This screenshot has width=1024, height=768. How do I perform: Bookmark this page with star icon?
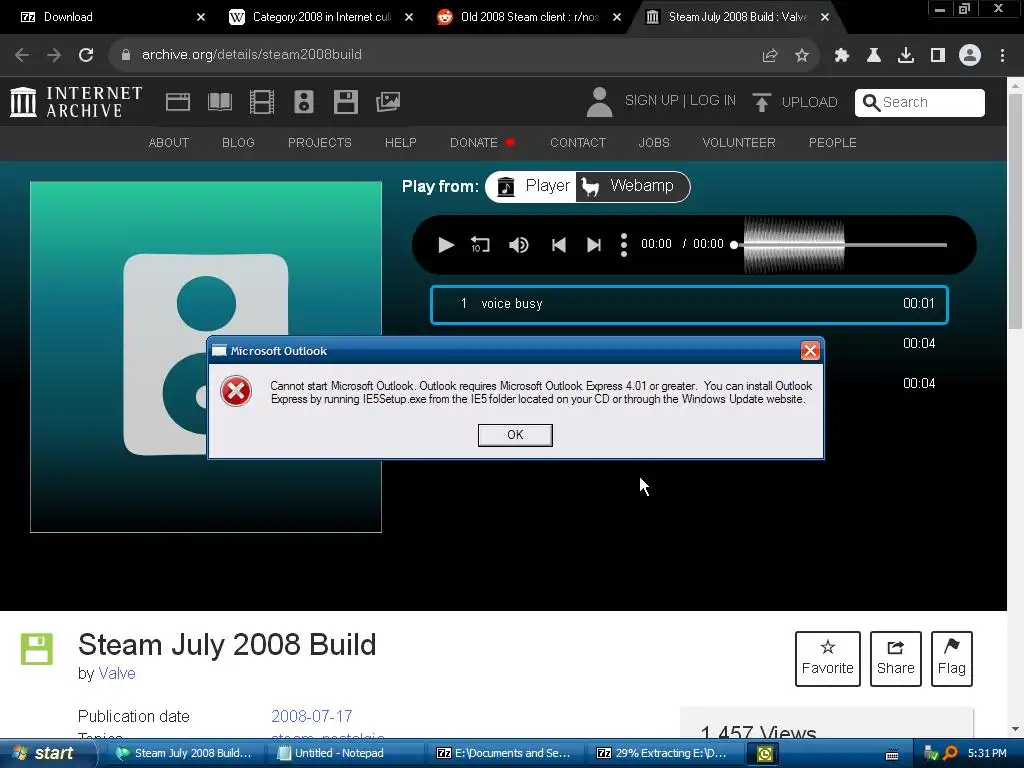(802, 56)
